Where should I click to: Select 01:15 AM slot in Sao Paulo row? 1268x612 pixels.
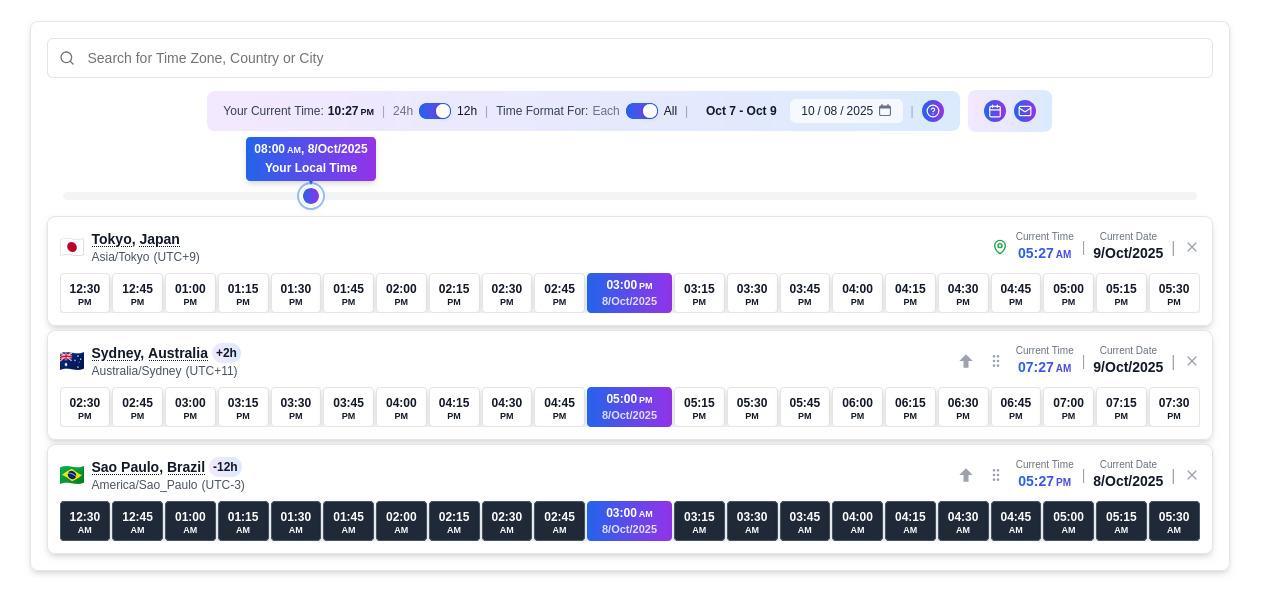[243, 521]
